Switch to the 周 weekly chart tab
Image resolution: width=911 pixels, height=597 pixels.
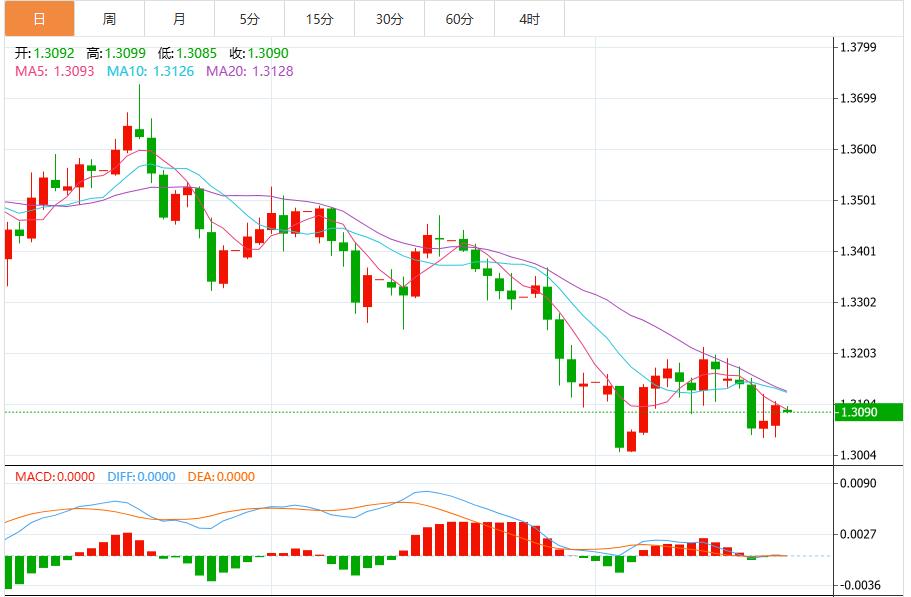[107, 18]
